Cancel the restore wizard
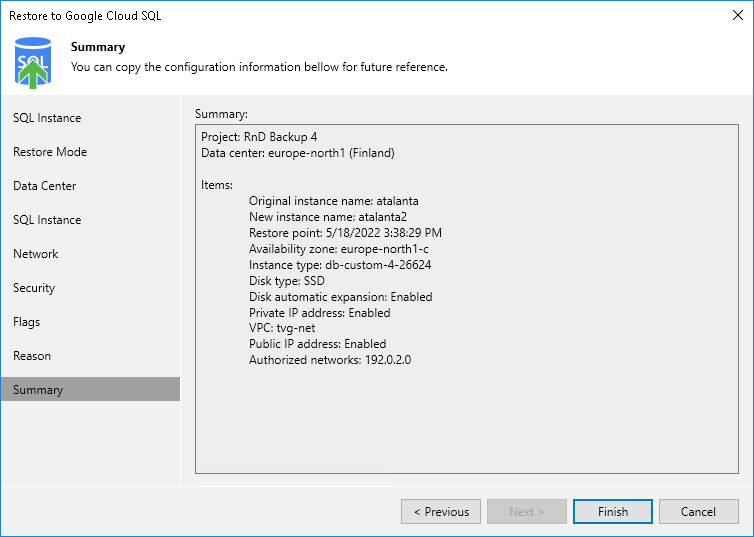This screenshot has height=537, width=754. 698,512
